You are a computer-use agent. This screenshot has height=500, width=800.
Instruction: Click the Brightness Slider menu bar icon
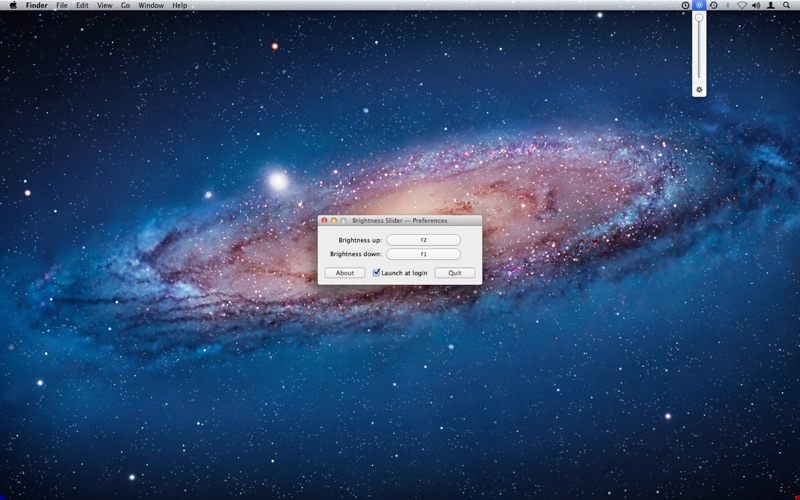(699, 5)
